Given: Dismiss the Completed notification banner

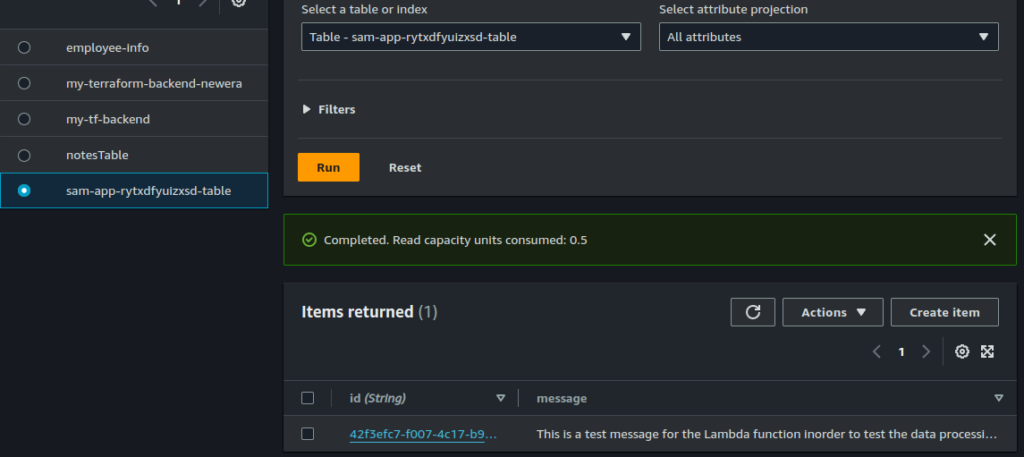Looking at the screenshot, I should click(989, 240).
